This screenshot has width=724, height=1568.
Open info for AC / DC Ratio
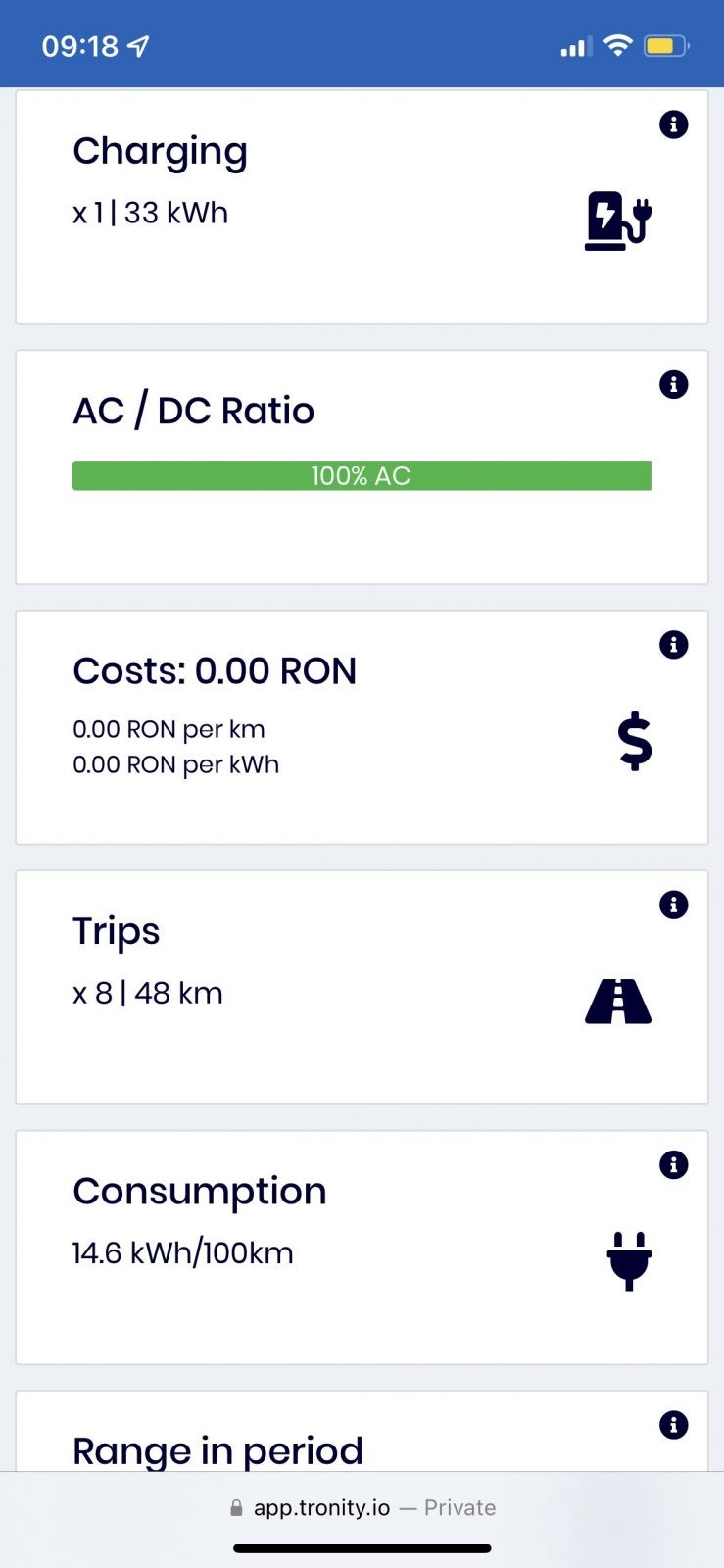pyautogui.click(x=673, y=384)
